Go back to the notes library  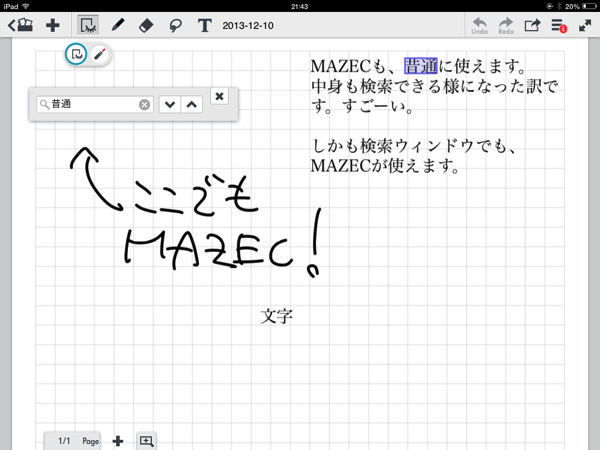(20, 25)
